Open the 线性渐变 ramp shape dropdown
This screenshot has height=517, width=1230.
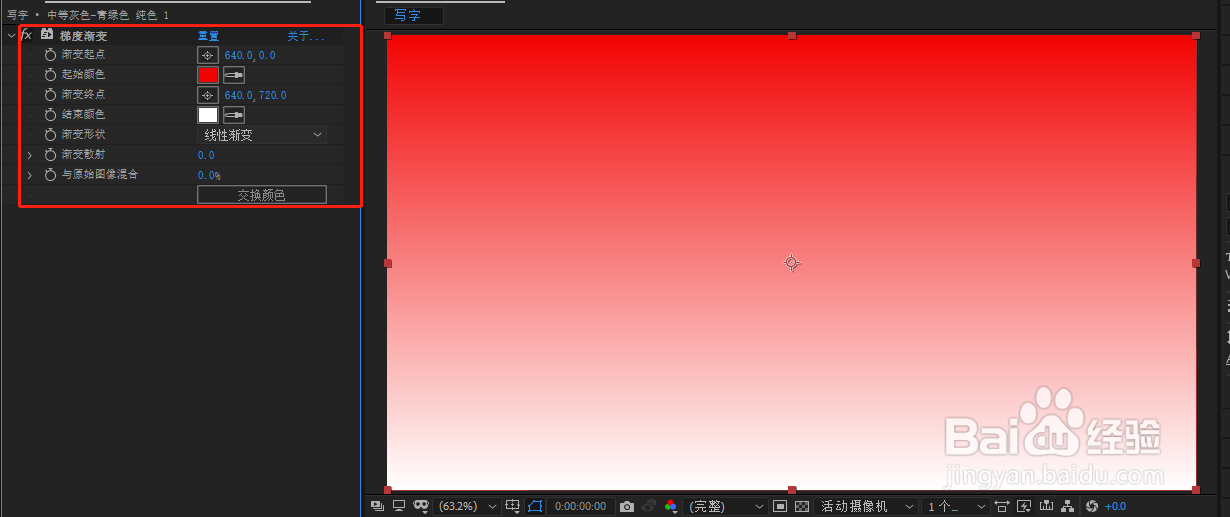click(262, 135)
